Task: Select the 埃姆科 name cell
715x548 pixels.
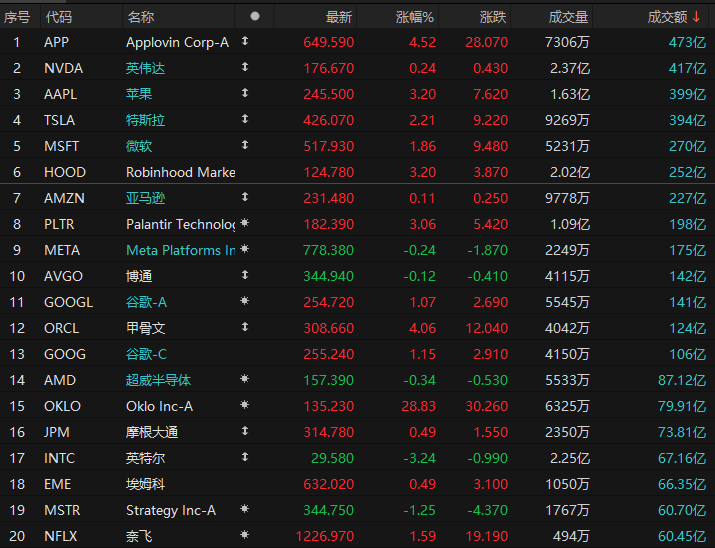Action: point(145,484)
